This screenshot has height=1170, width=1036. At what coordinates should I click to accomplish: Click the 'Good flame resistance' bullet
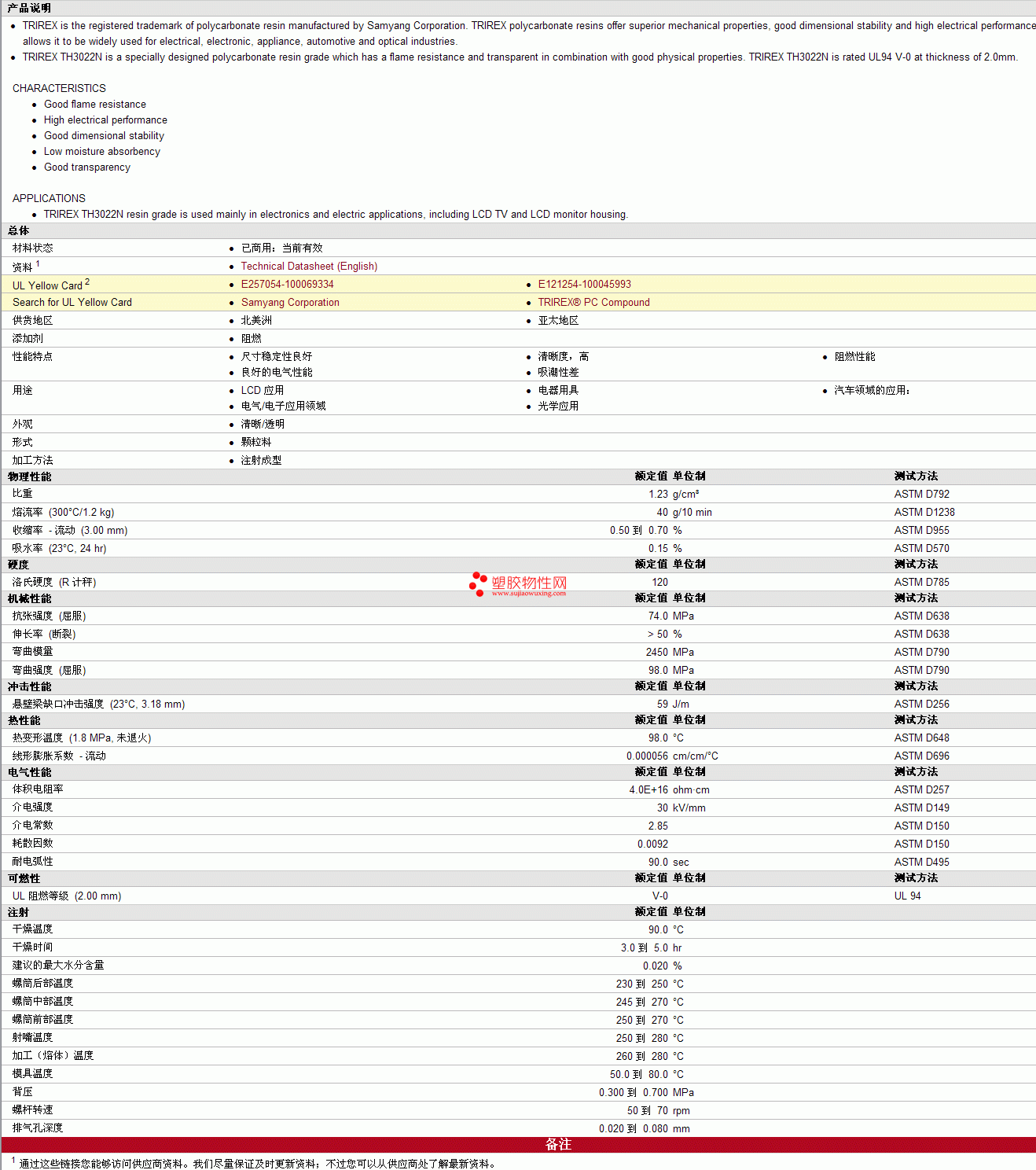pos(95,104)
